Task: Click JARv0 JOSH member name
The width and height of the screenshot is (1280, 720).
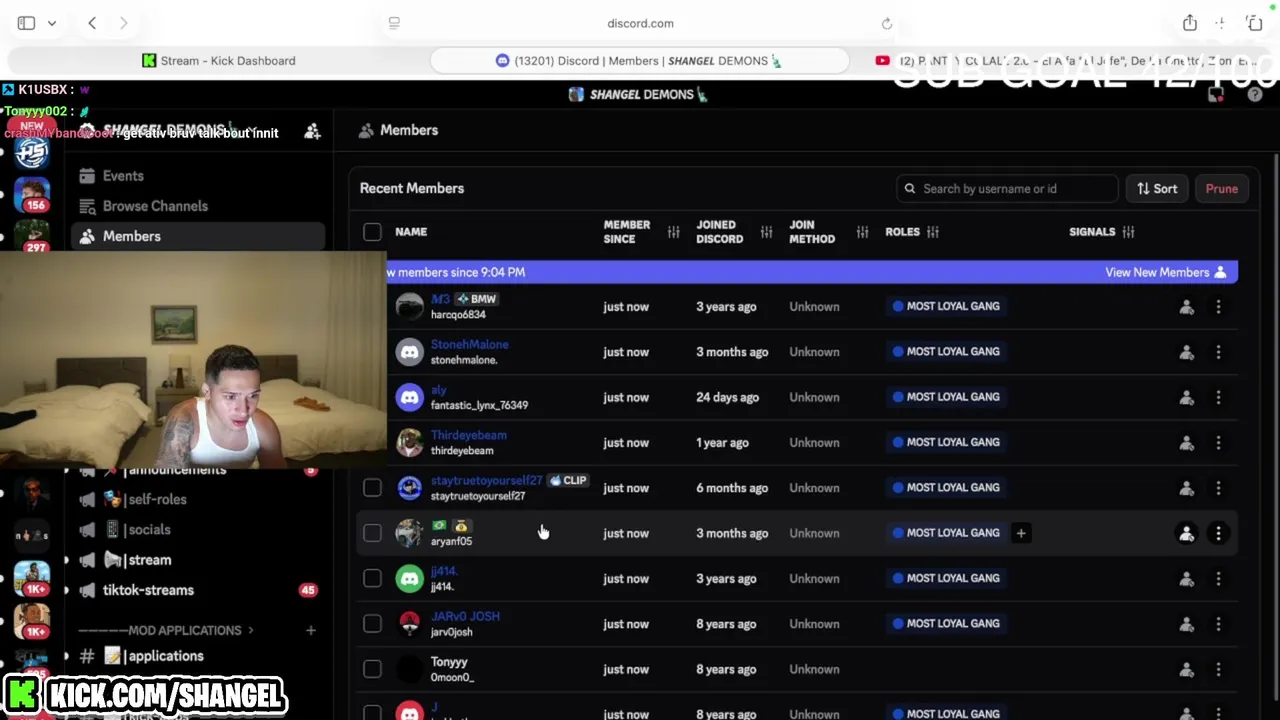Action: pos(465,617)
